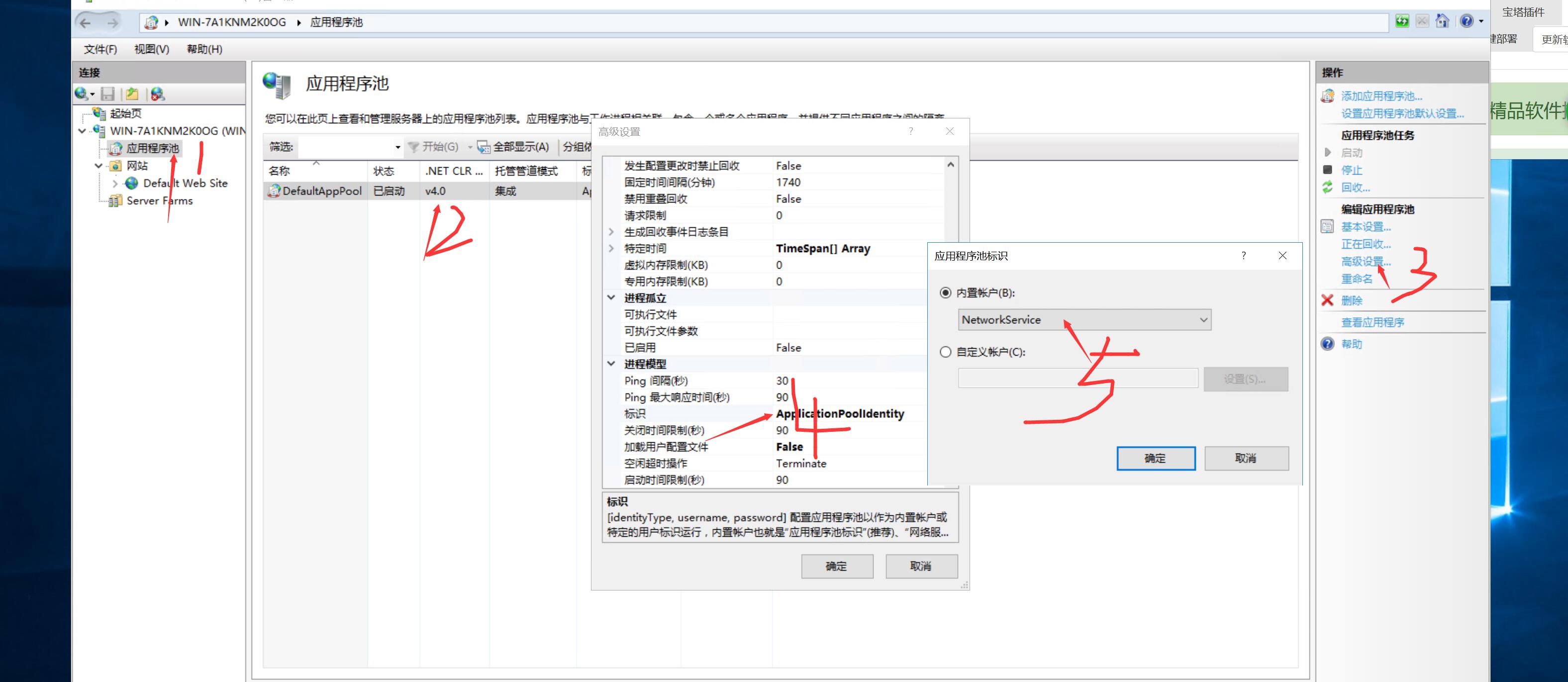Collapse the 进程孤立 section
The height and width of the screenshot is (682, 1568).
pos(612,298)
